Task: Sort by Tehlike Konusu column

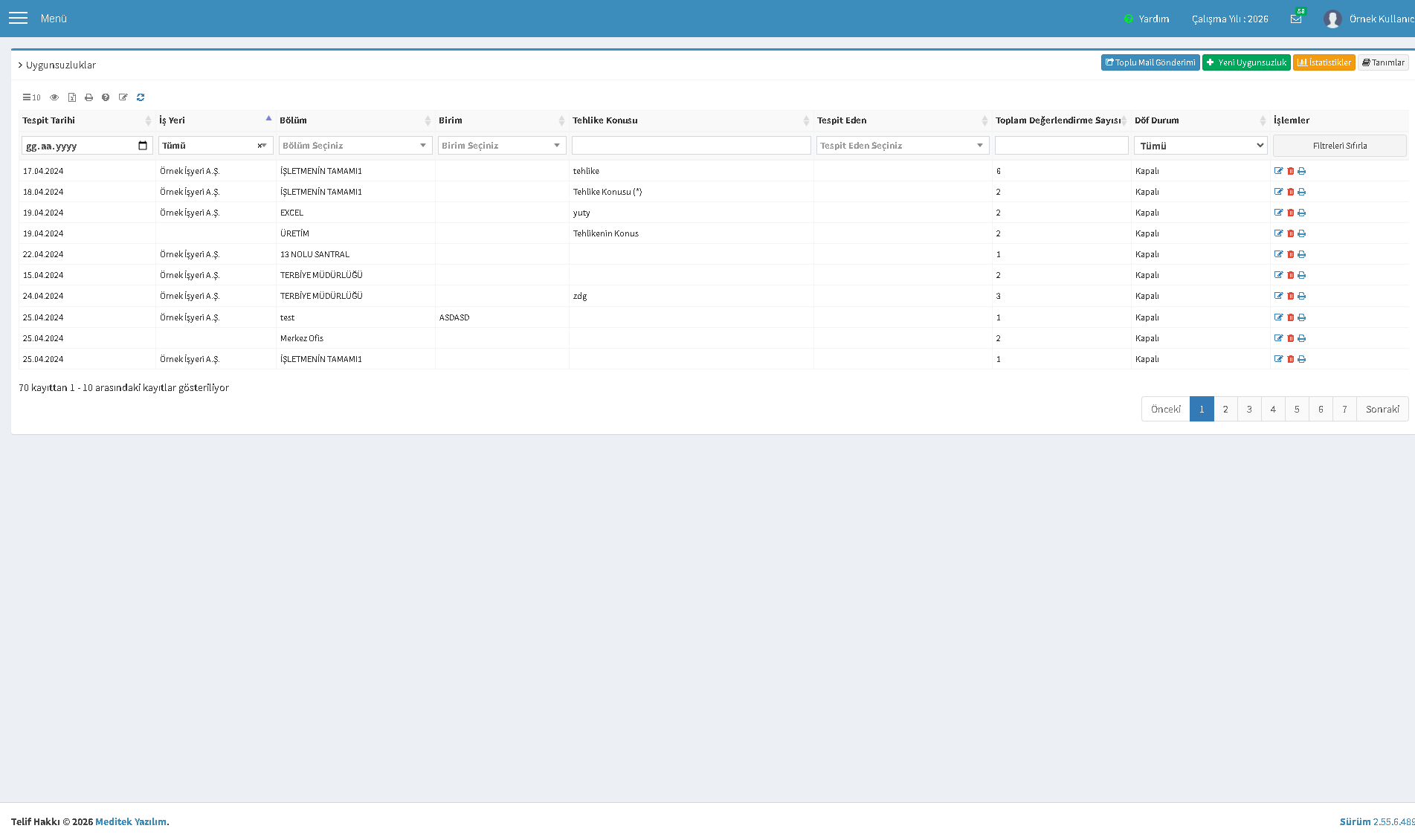Action: pyautogui.click(x=691, y=120)
